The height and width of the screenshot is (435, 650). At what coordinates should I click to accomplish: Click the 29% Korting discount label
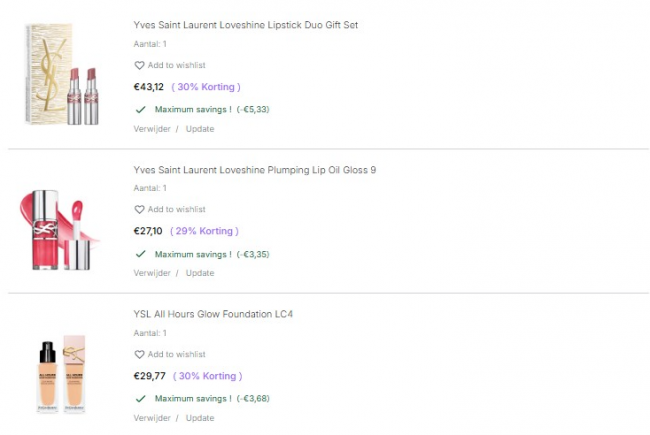pos(204,232)
